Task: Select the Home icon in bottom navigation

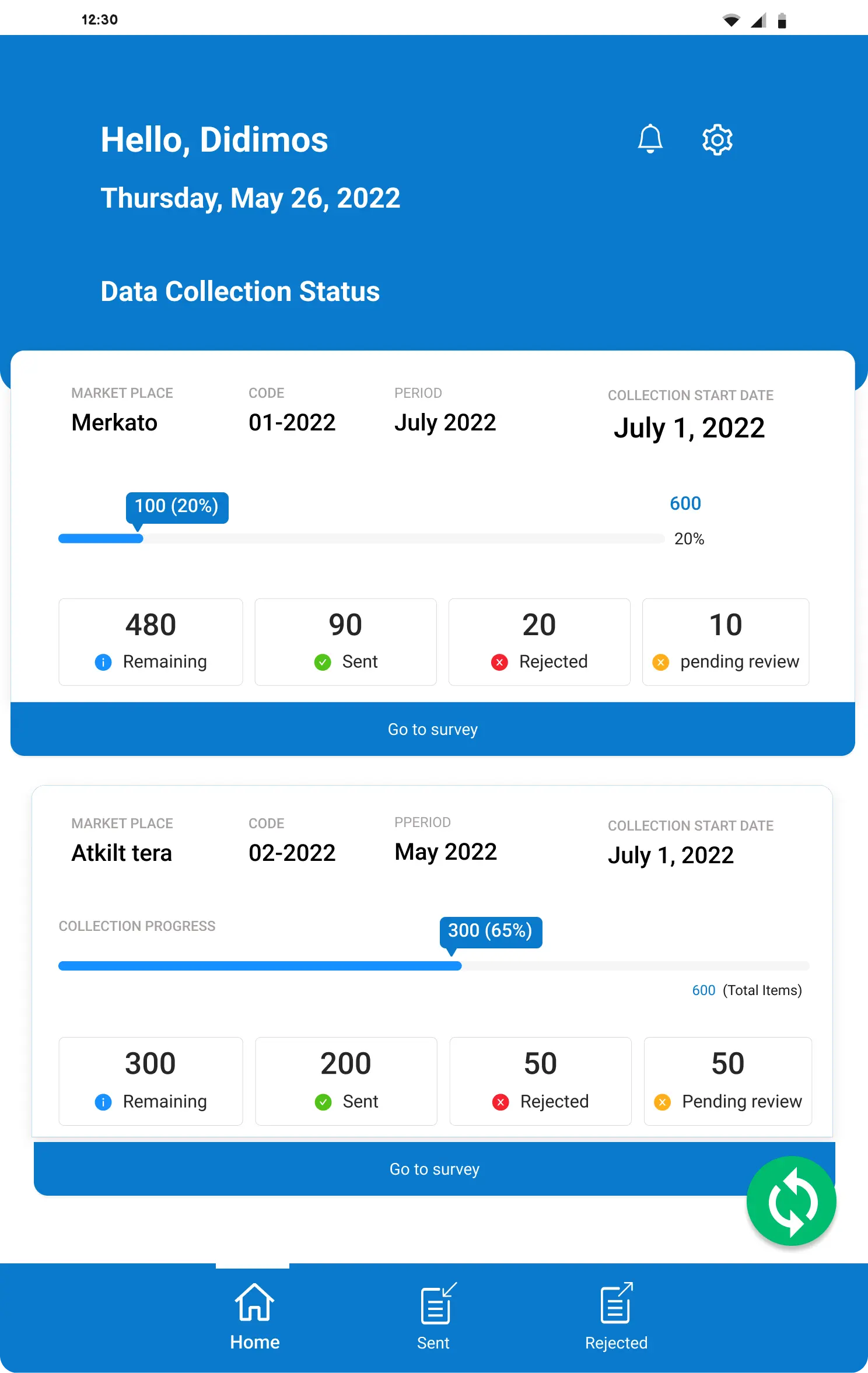Action: click(254, 1302)
